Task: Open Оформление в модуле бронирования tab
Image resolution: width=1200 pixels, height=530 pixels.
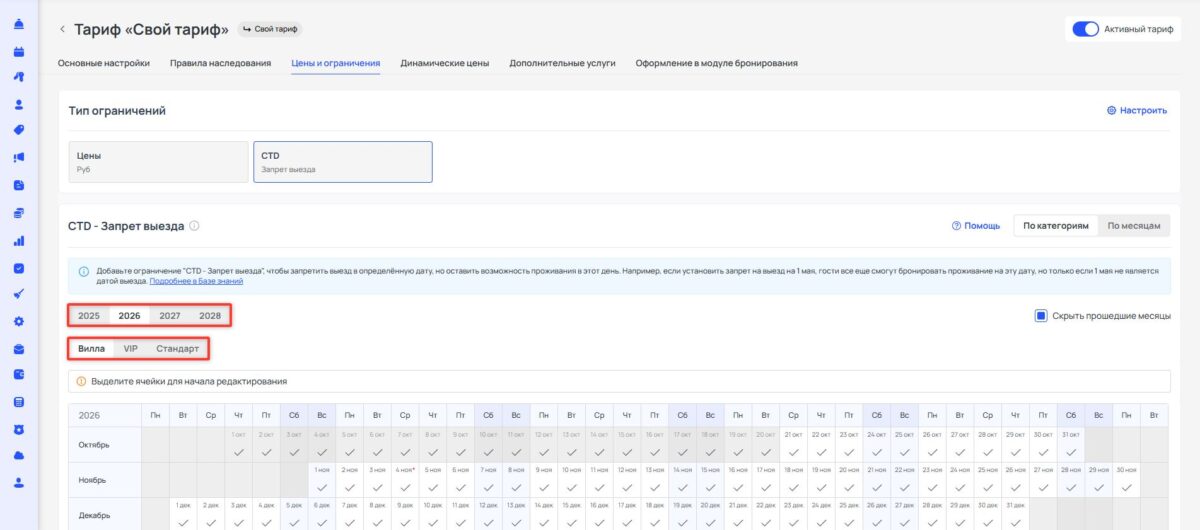Action: click(717, 63)
